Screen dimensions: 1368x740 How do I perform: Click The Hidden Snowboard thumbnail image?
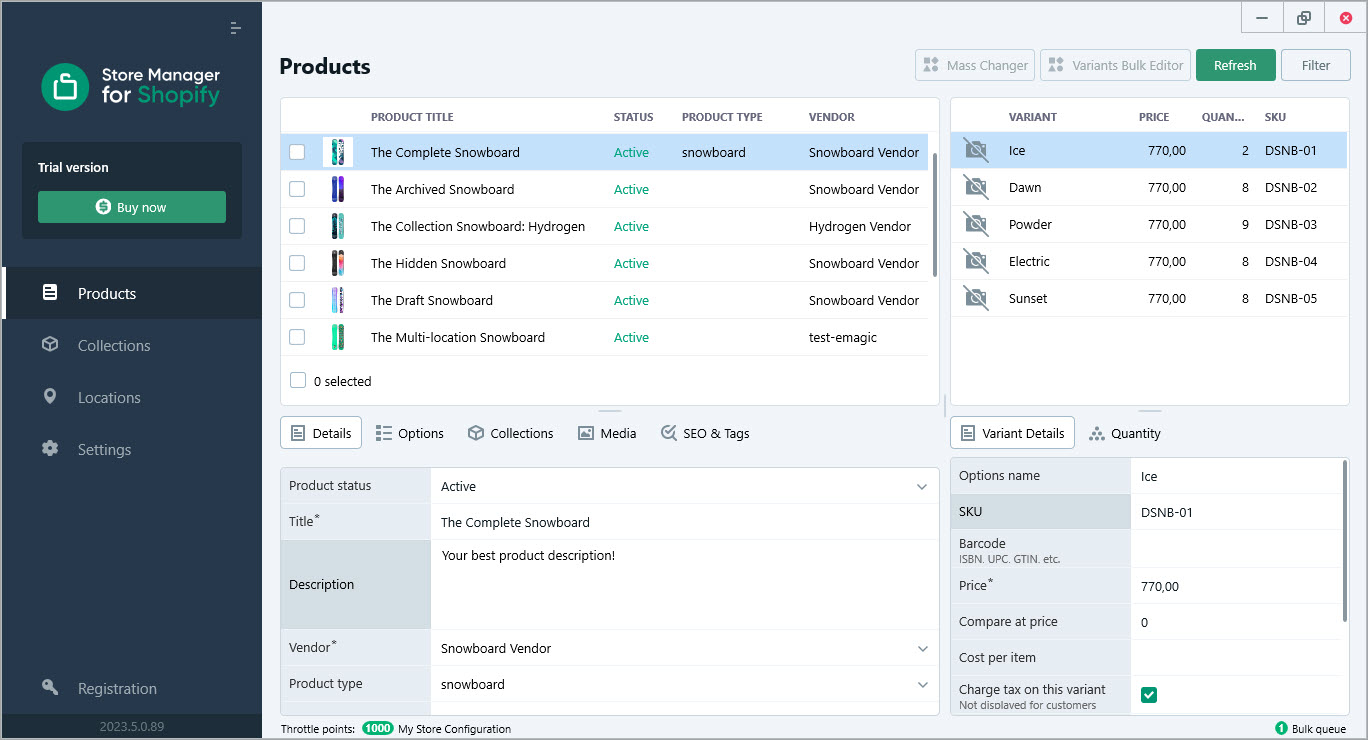pyautogui.click(x=338, y=263)
